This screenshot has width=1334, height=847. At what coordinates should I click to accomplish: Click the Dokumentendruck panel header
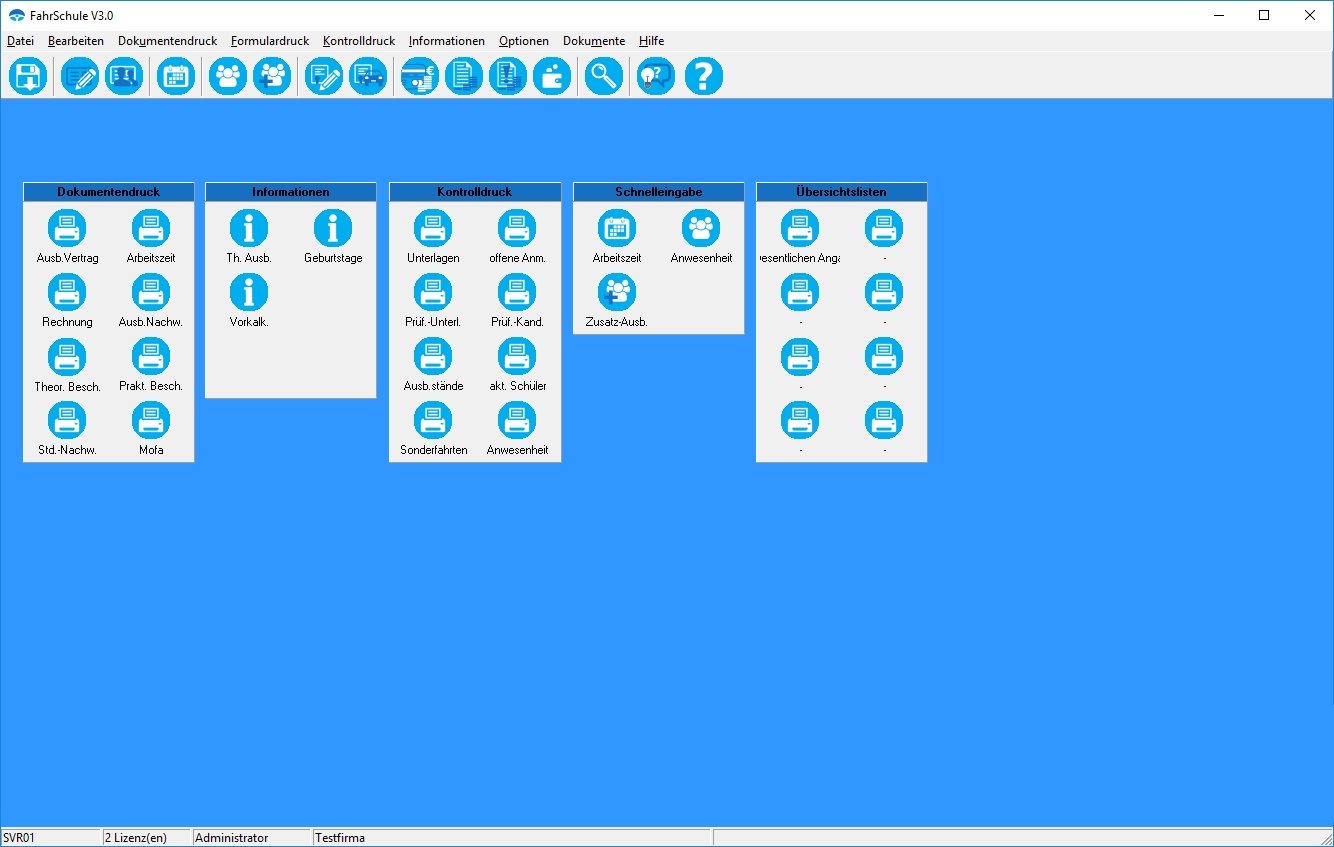coord(109,192)
